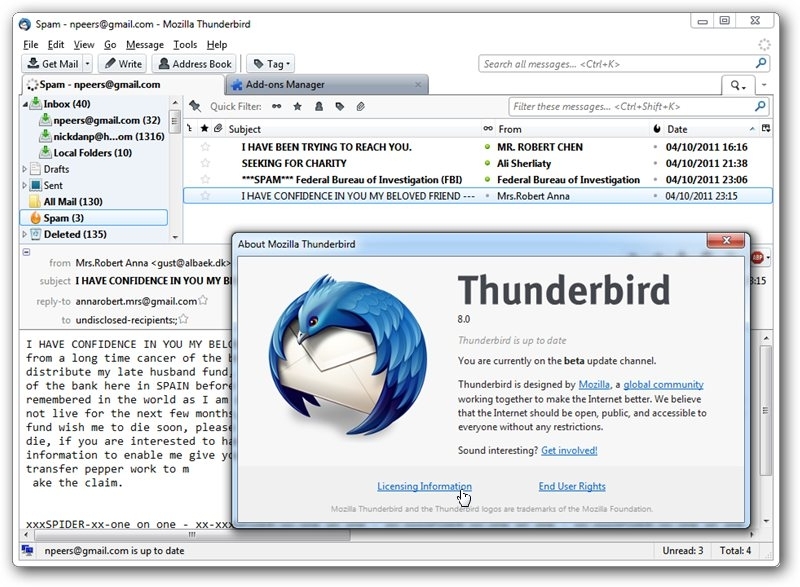Expand the Drafts folder

click(24, 169)
